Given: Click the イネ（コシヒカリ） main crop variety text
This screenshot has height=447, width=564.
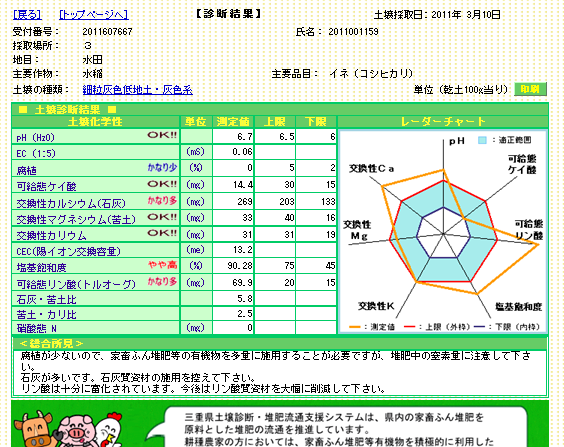Looking at the screenshot, I should click(371, 74).
